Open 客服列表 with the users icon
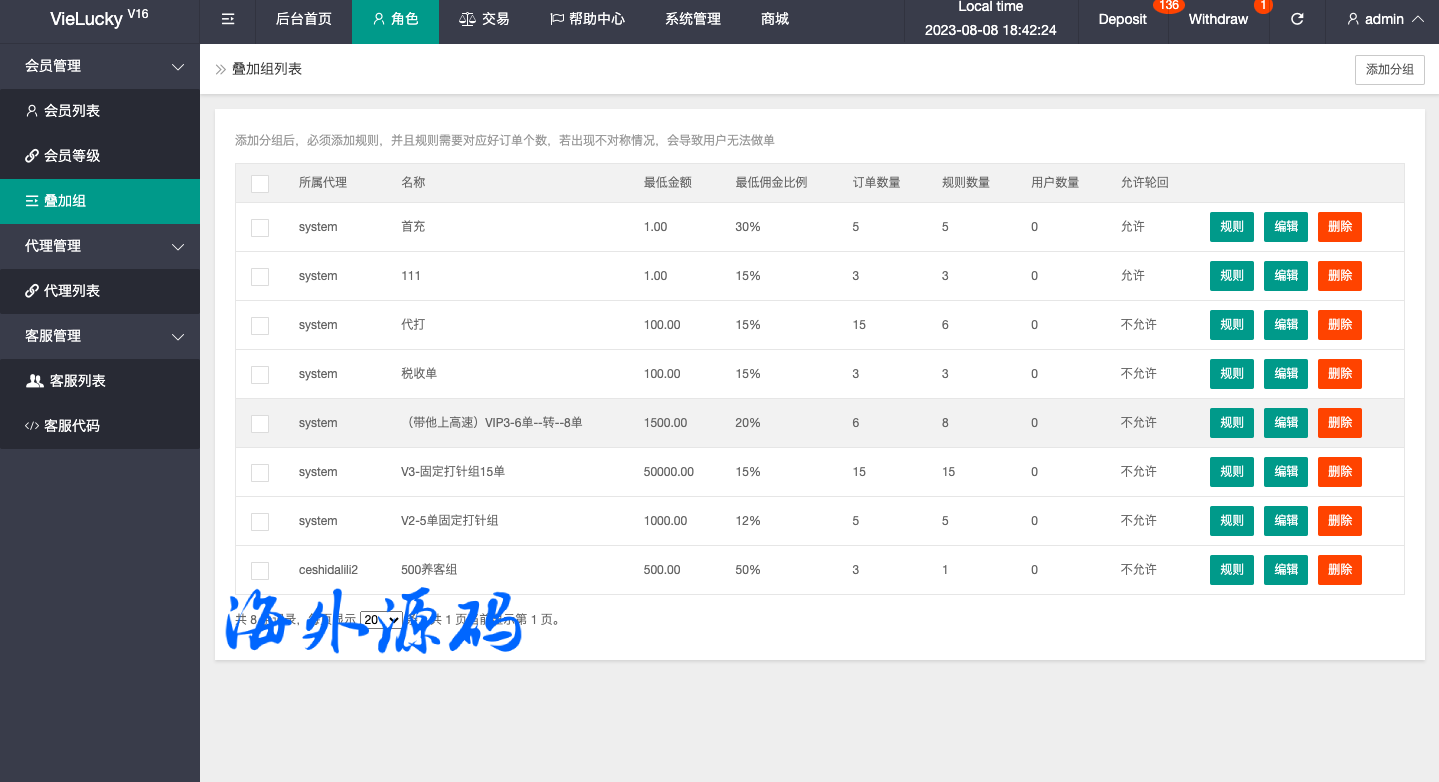1439x782 pixels. (x=66, y=381)
